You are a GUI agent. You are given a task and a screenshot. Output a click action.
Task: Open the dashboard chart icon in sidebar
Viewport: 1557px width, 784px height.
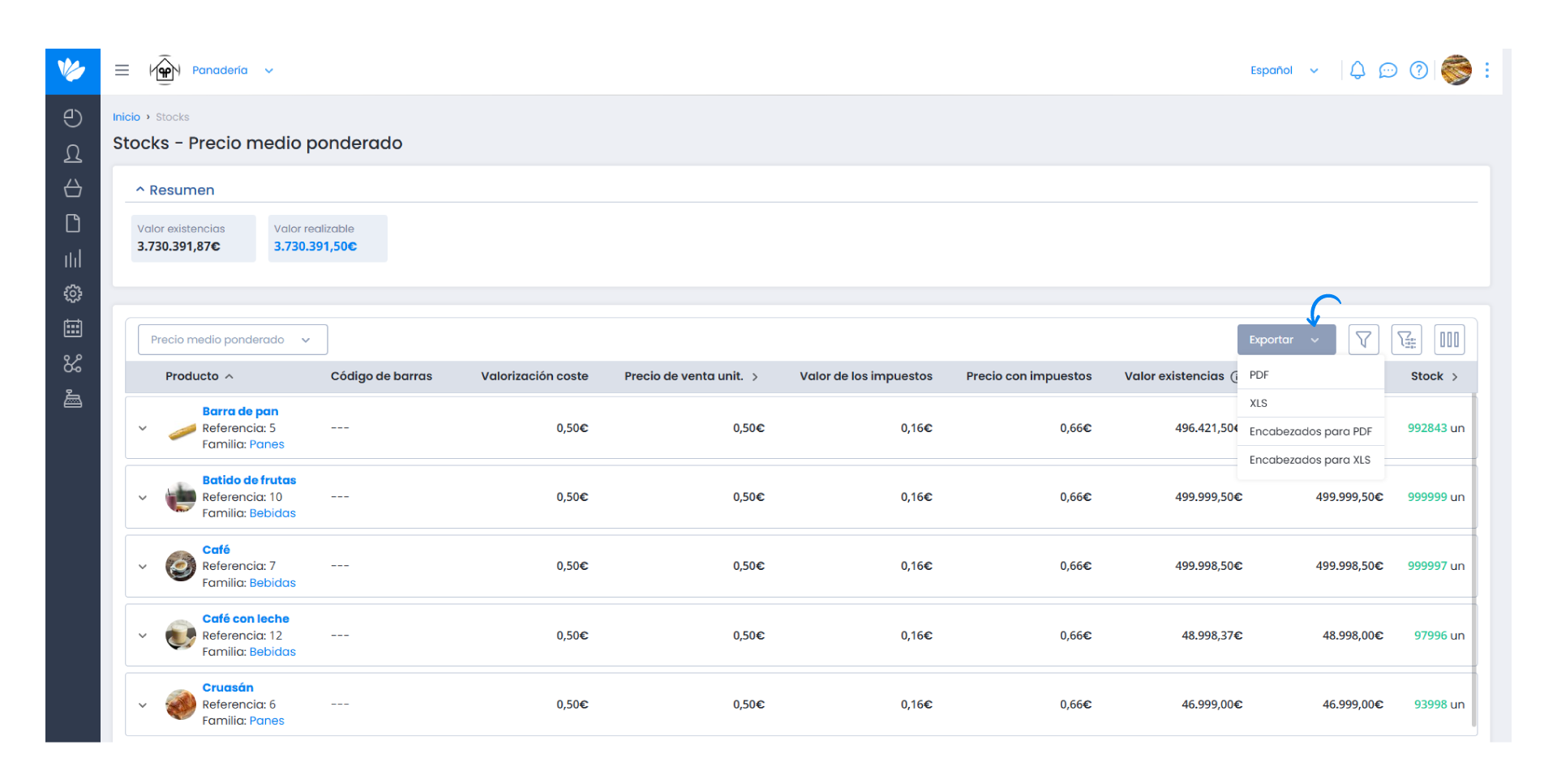73,118
